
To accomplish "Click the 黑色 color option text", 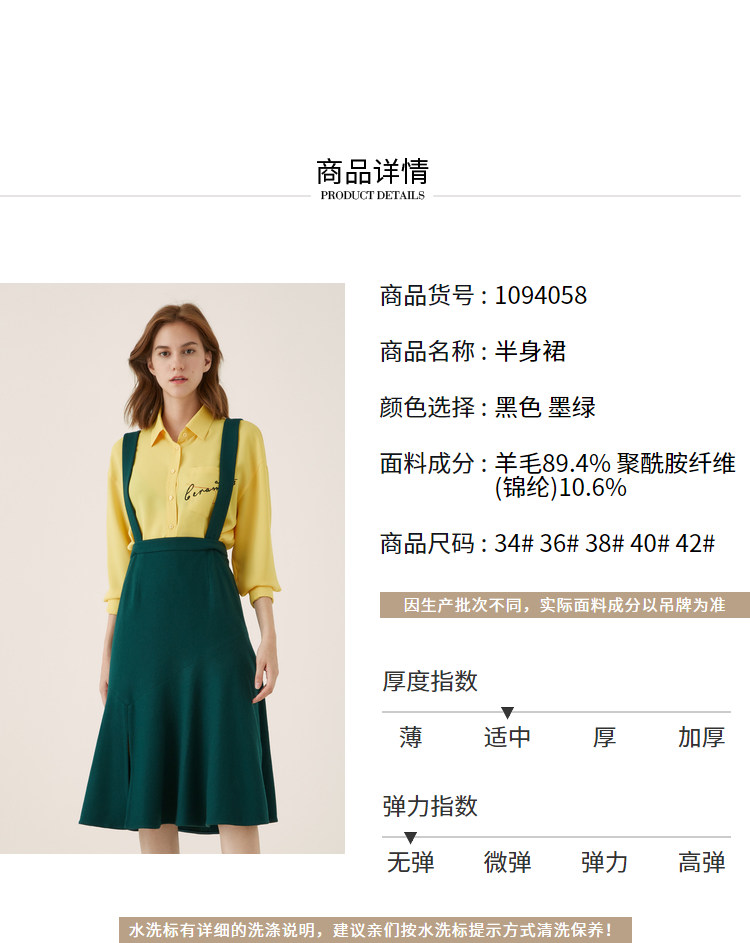I will point(518,407).
